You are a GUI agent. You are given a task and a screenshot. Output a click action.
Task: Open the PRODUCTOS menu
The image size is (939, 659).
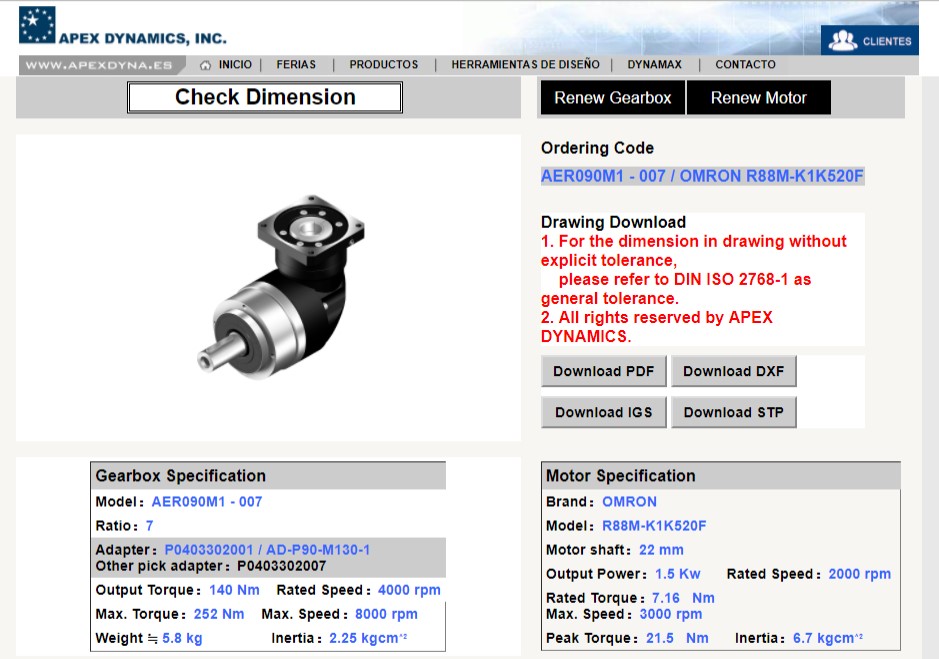(384, 64)
